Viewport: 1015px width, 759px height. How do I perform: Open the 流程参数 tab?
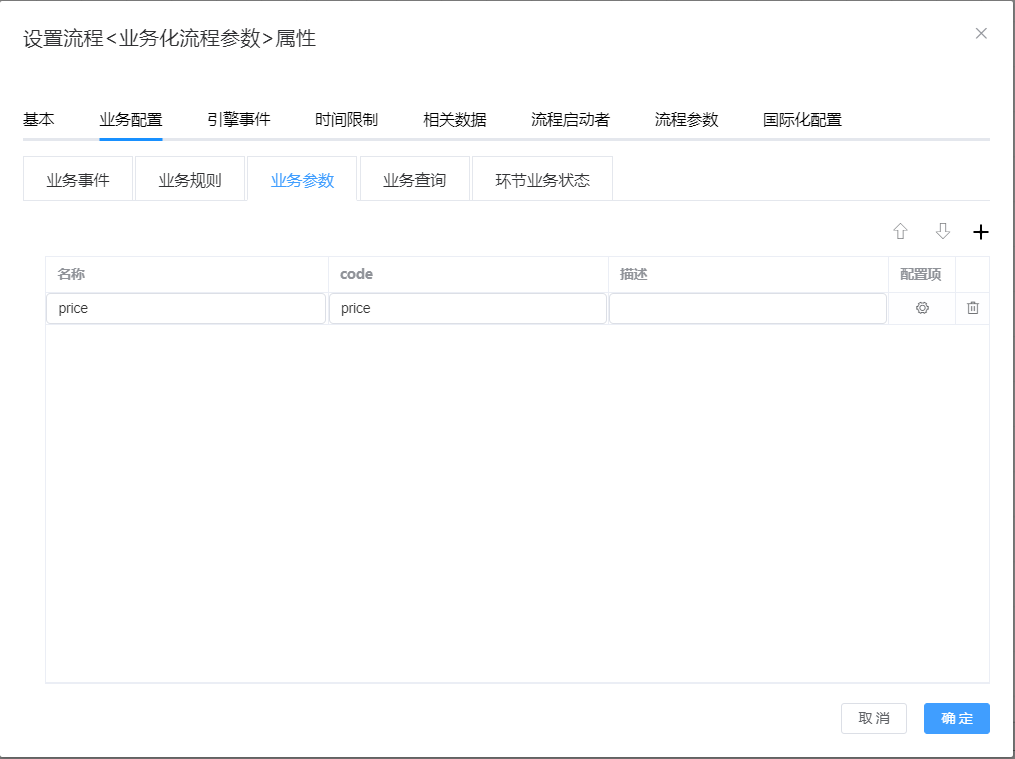click(x=686, y=119)
